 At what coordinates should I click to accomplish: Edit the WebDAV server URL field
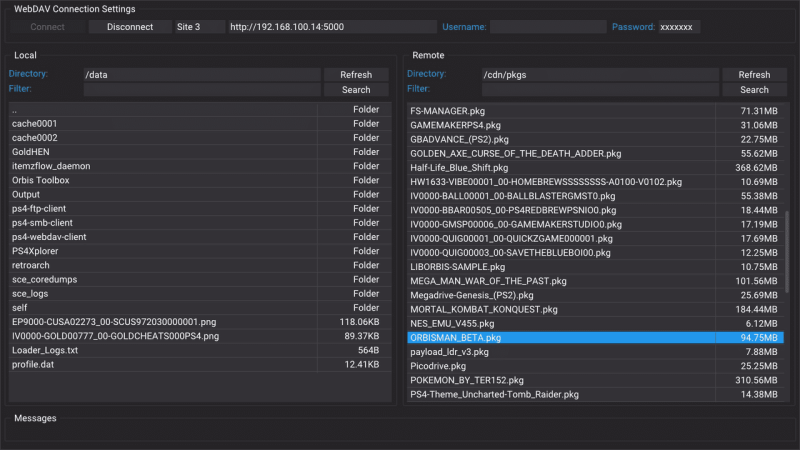click(x=332, y=27)
